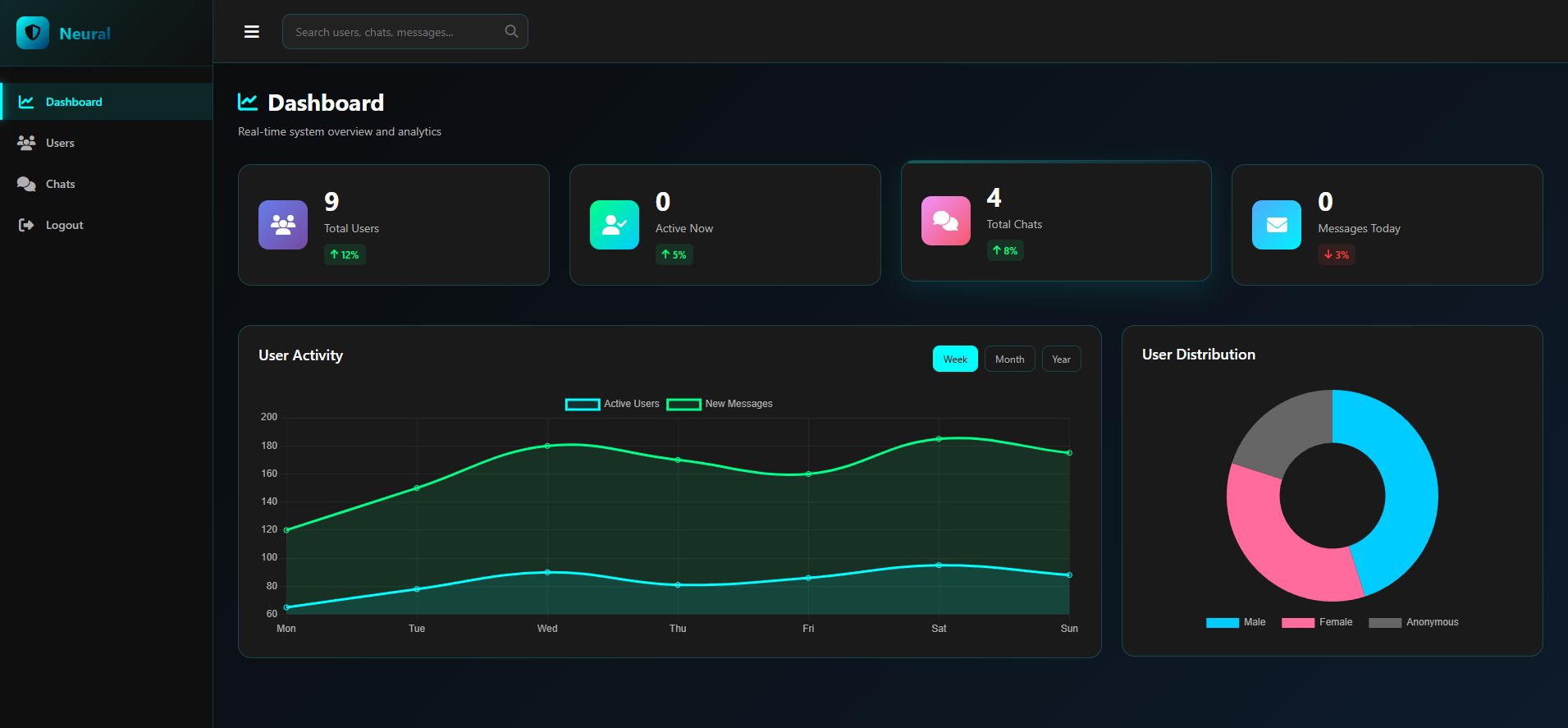1568x728 pixels.
Task: Toggle Male legend swatch in distribution chart
Action: [1223, 622]
